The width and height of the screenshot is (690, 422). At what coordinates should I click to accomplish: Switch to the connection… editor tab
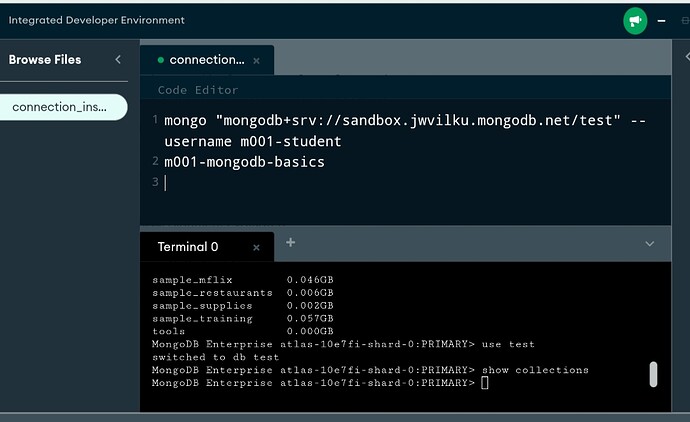[206, 60]
